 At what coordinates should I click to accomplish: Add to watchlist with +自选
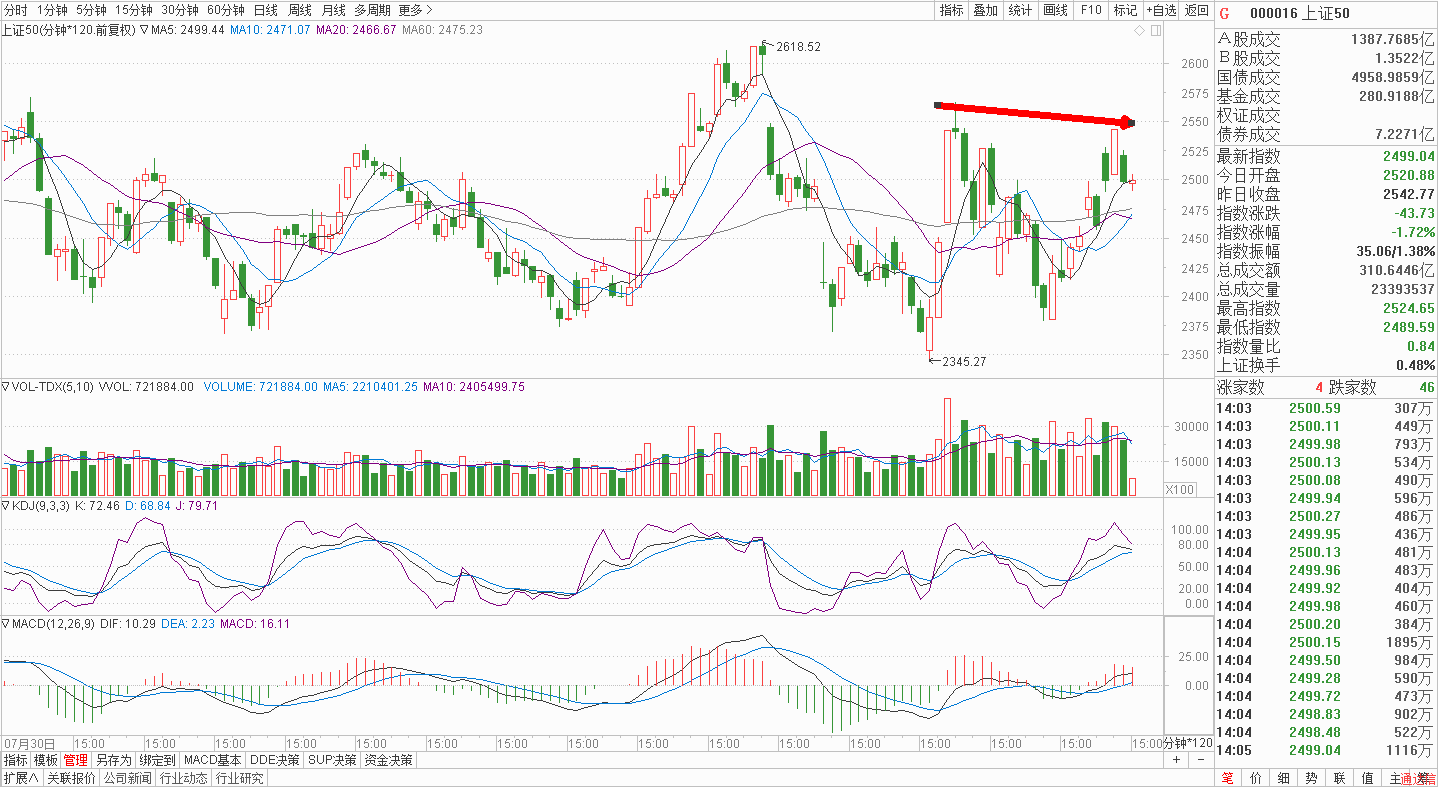tap(1160, 10)
